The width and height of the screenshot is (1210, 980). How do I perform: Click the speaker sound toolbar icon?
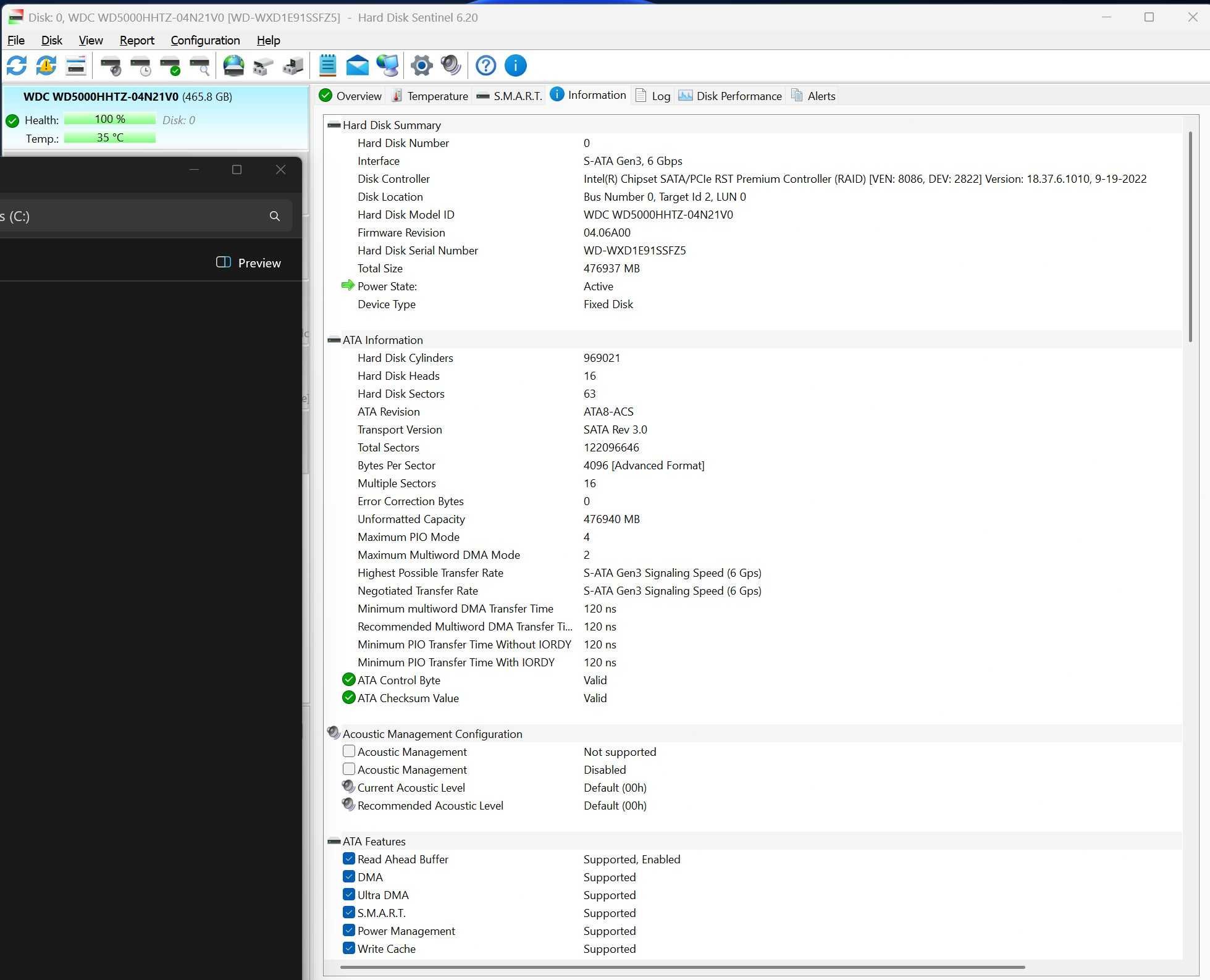452,65
